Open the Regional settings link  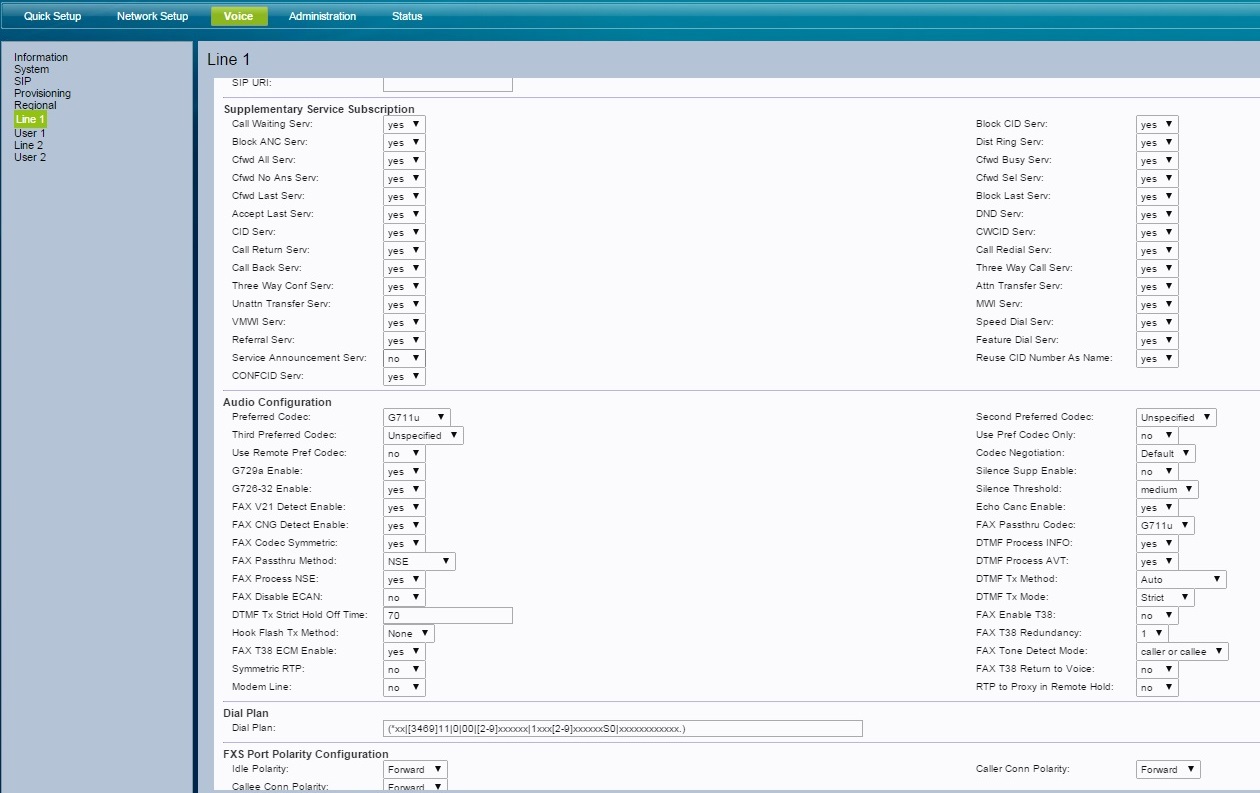(35, 105)
